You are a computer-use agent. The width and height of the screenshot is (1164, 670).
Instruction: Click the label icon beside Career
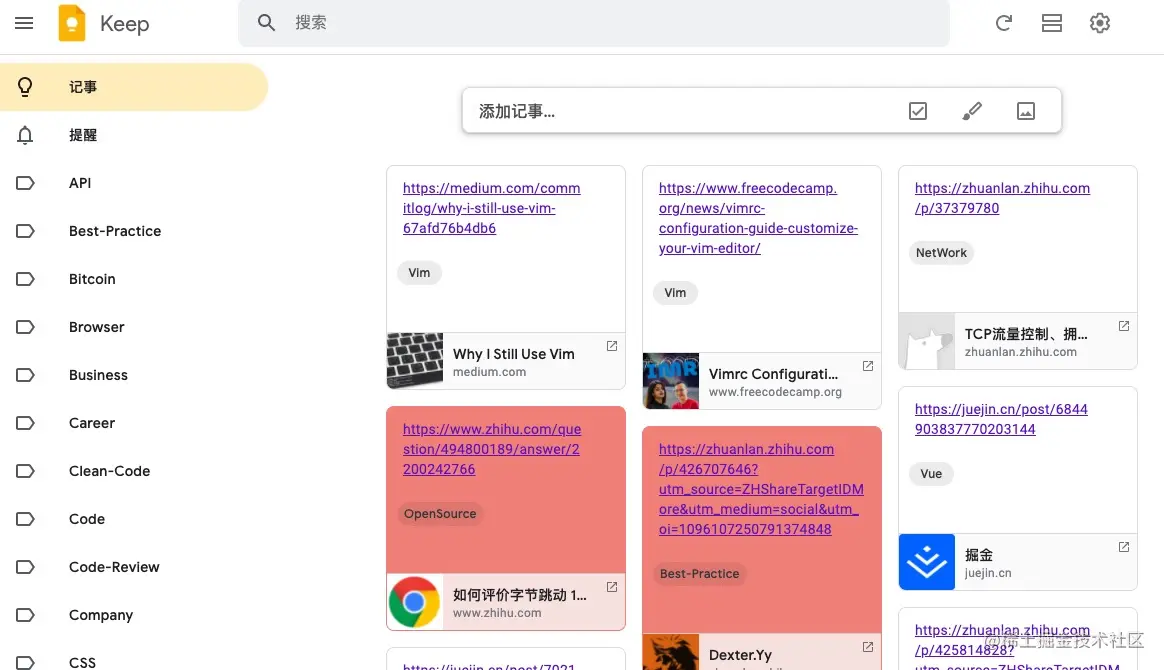pyautogui.click(x=24, y=423)
